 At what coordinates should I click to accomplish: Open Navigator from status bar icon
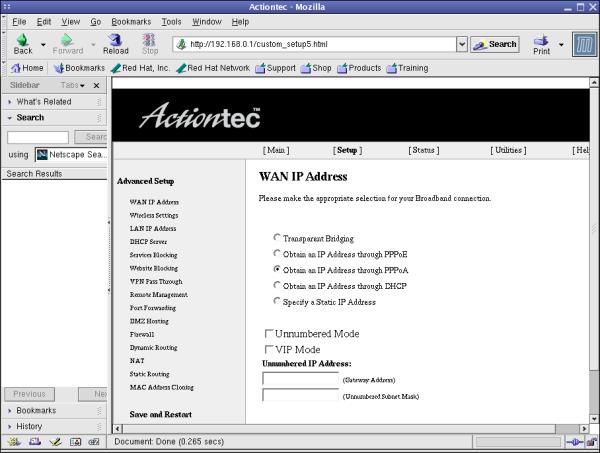(x=14, y=442)
